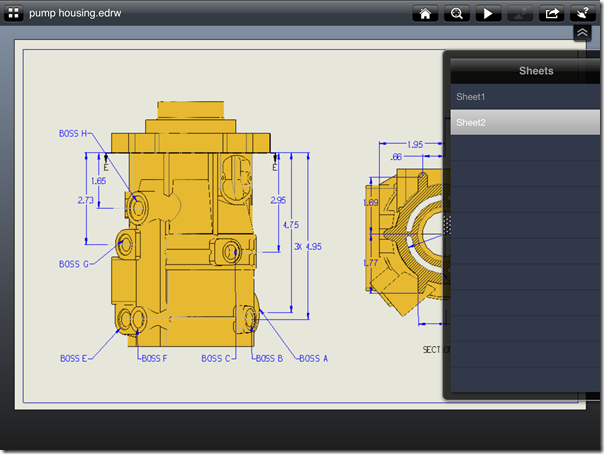
Task: Start the animation with Play button
Action: tap(488, 13)
